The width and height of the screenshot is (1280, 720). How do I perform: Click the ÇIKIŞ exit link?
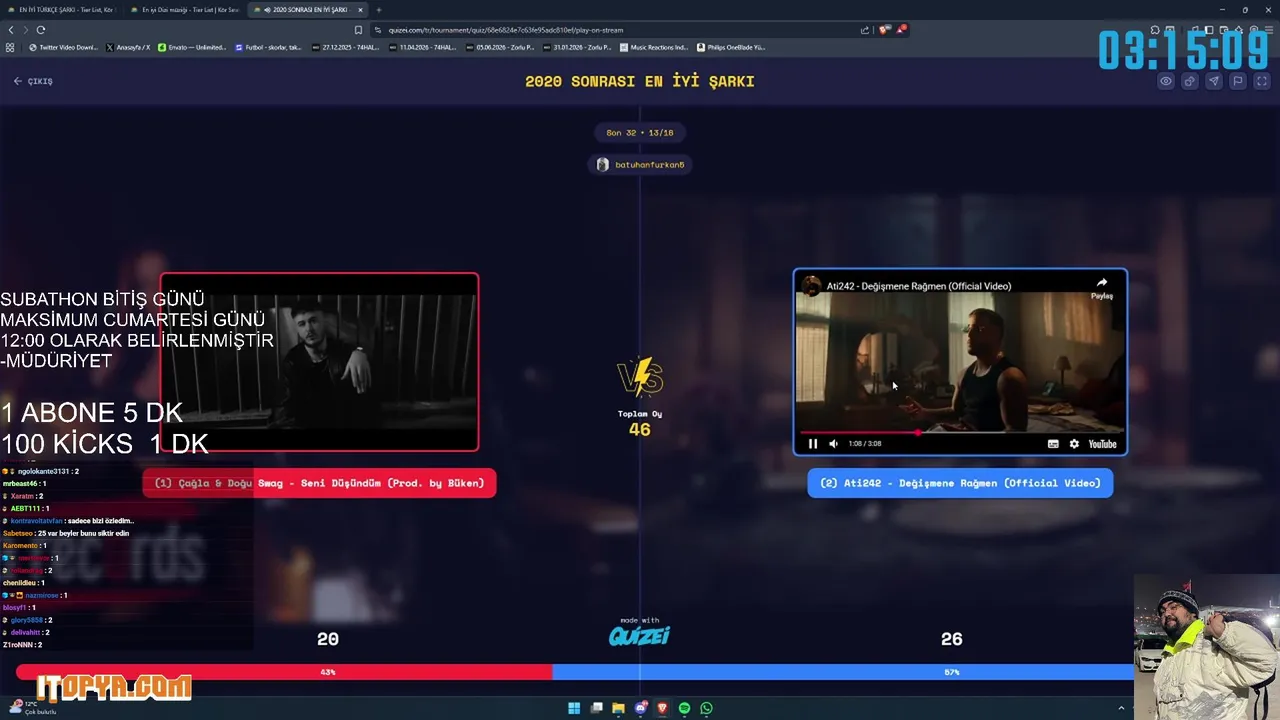pos(33,81)
